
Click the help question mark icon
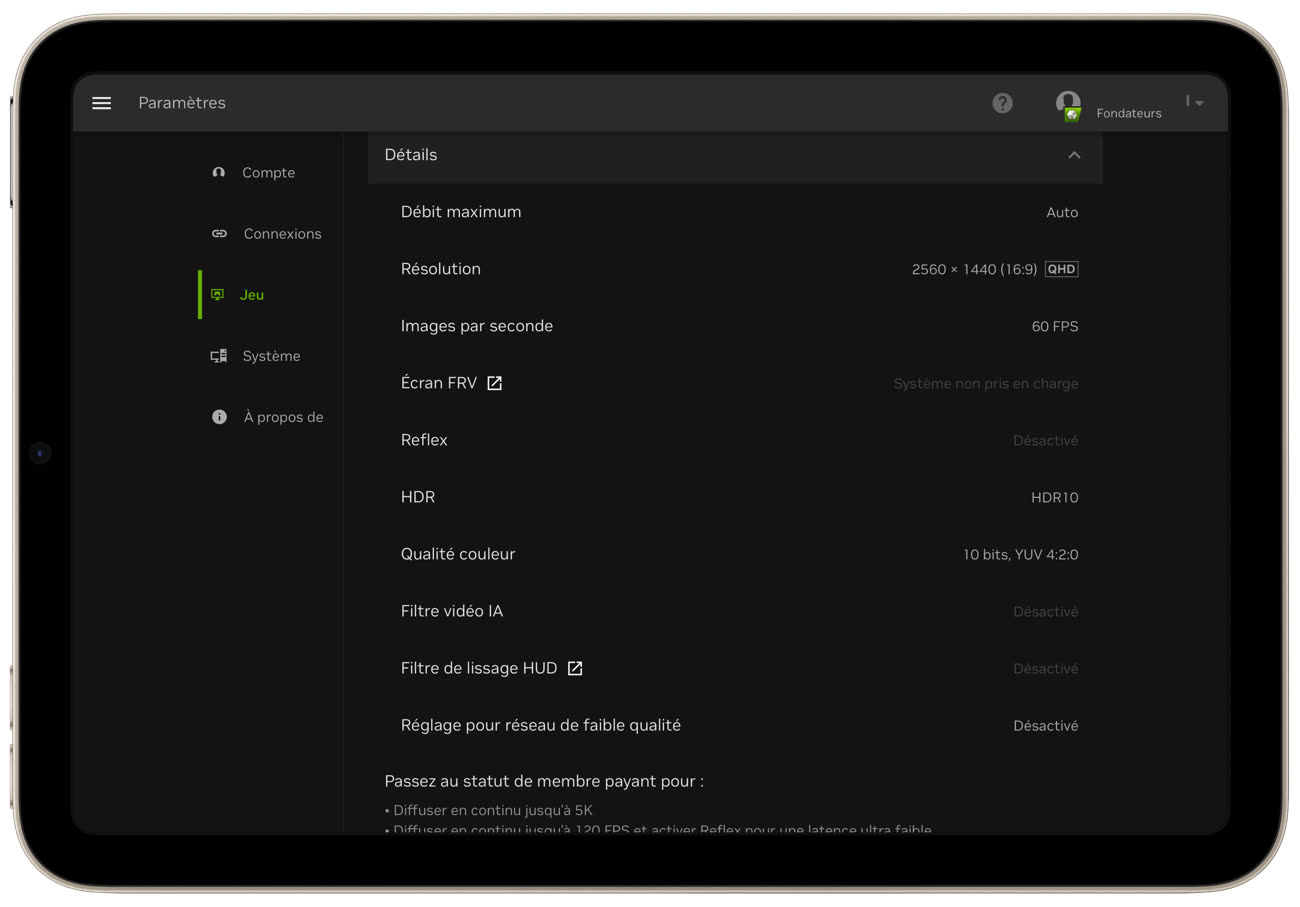tap(1002, 103)
